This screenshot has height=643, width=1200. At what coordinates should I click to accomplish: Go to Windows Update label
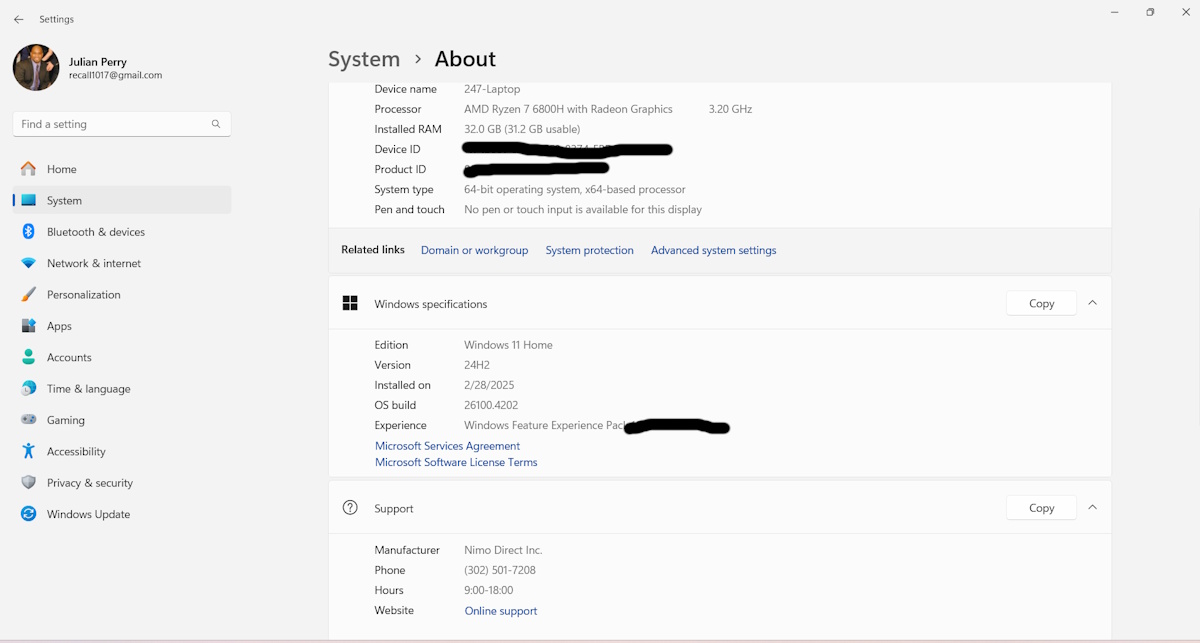[x=88, y=514]
